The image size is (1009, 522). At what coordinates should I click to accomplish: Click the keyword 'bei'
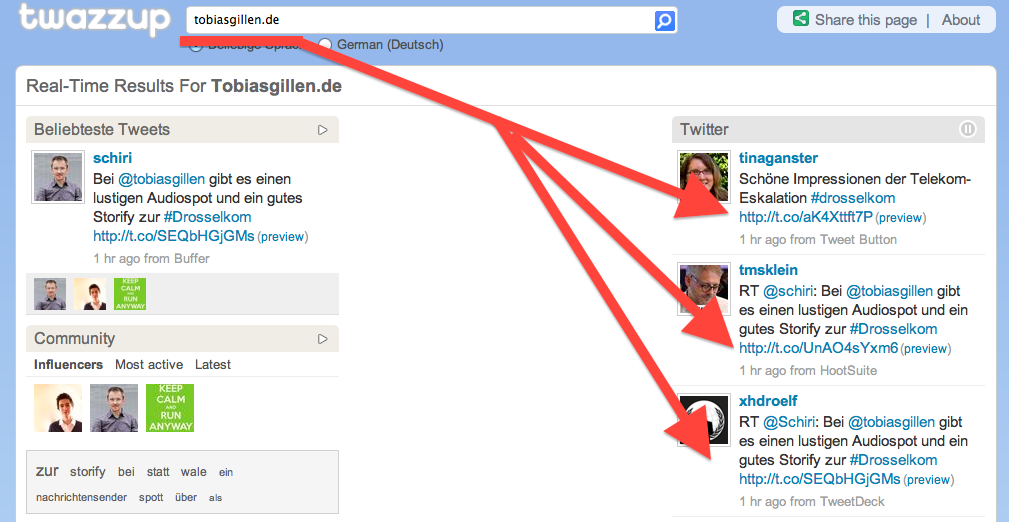(x=126, y=472)
